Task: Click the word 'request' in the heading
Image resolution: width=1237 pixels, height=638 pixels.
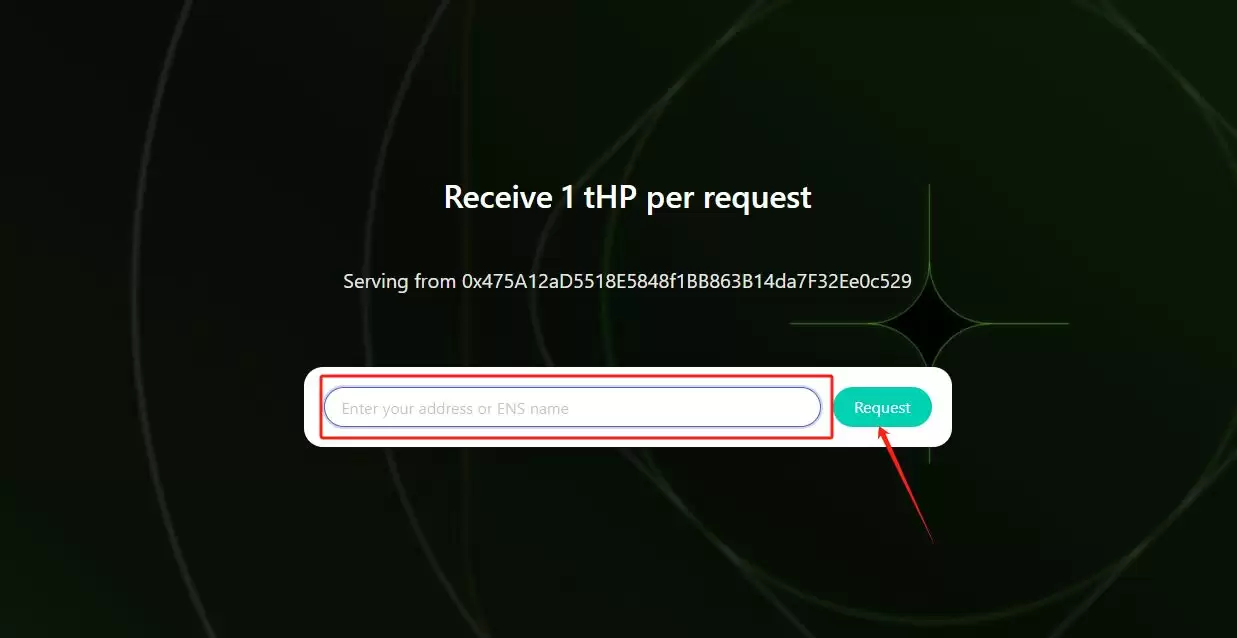Action: coord(756,199)
